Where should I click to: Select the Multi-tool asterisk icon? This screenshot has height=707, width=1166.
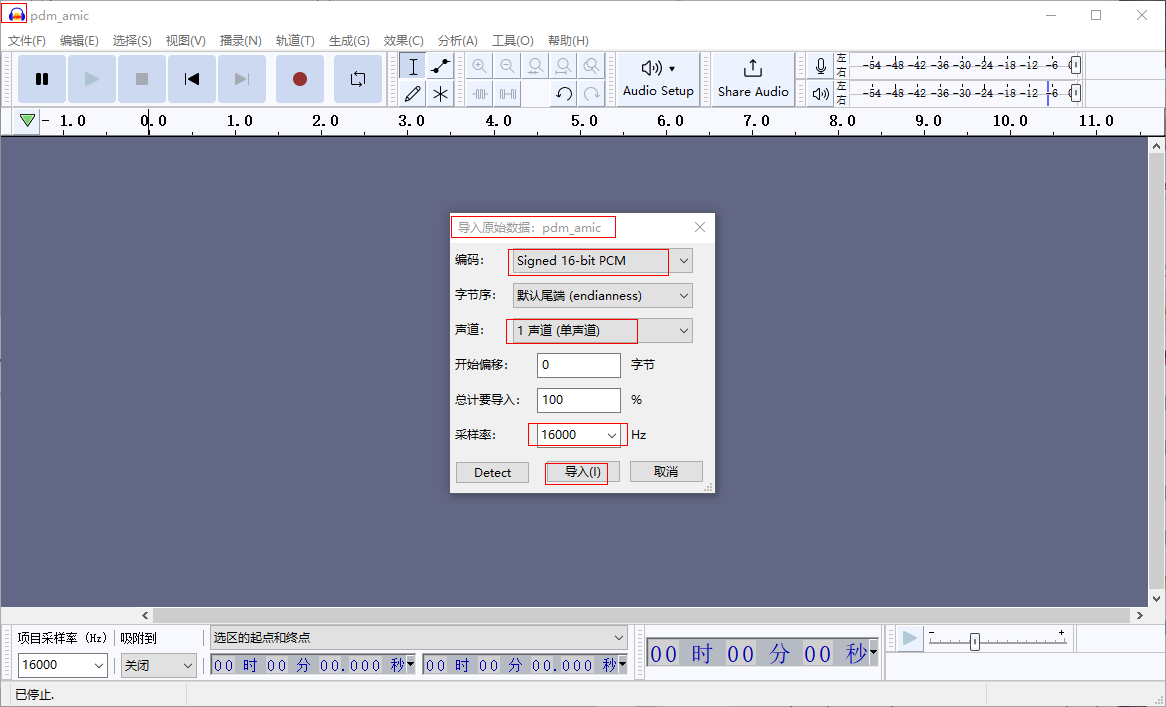click(440, 94)
